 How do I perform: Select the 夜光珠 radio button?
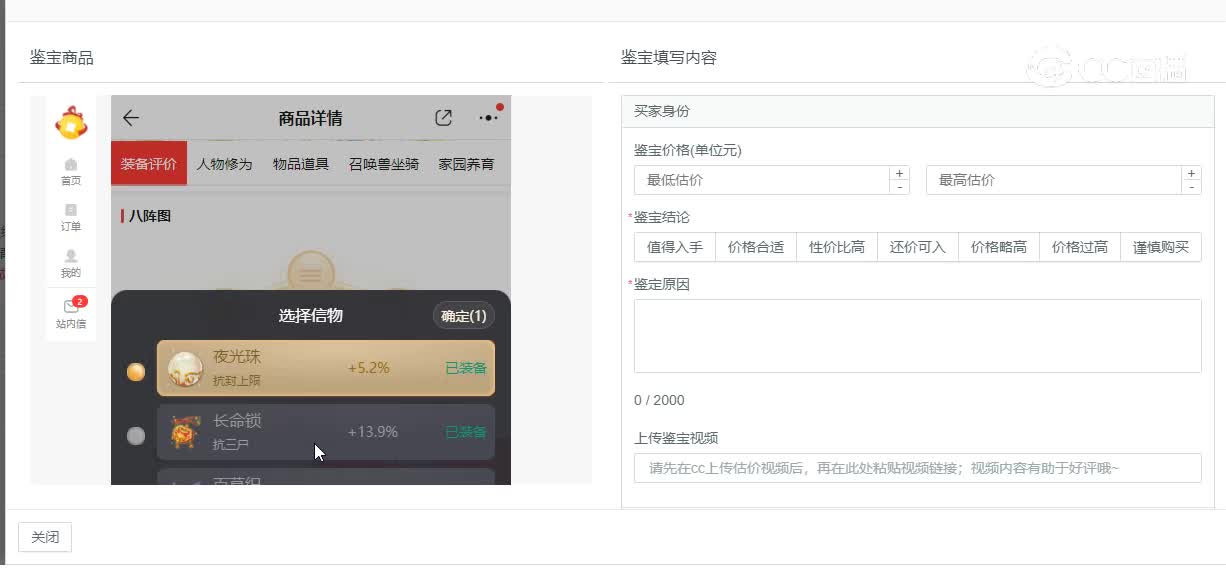point(136,372)
